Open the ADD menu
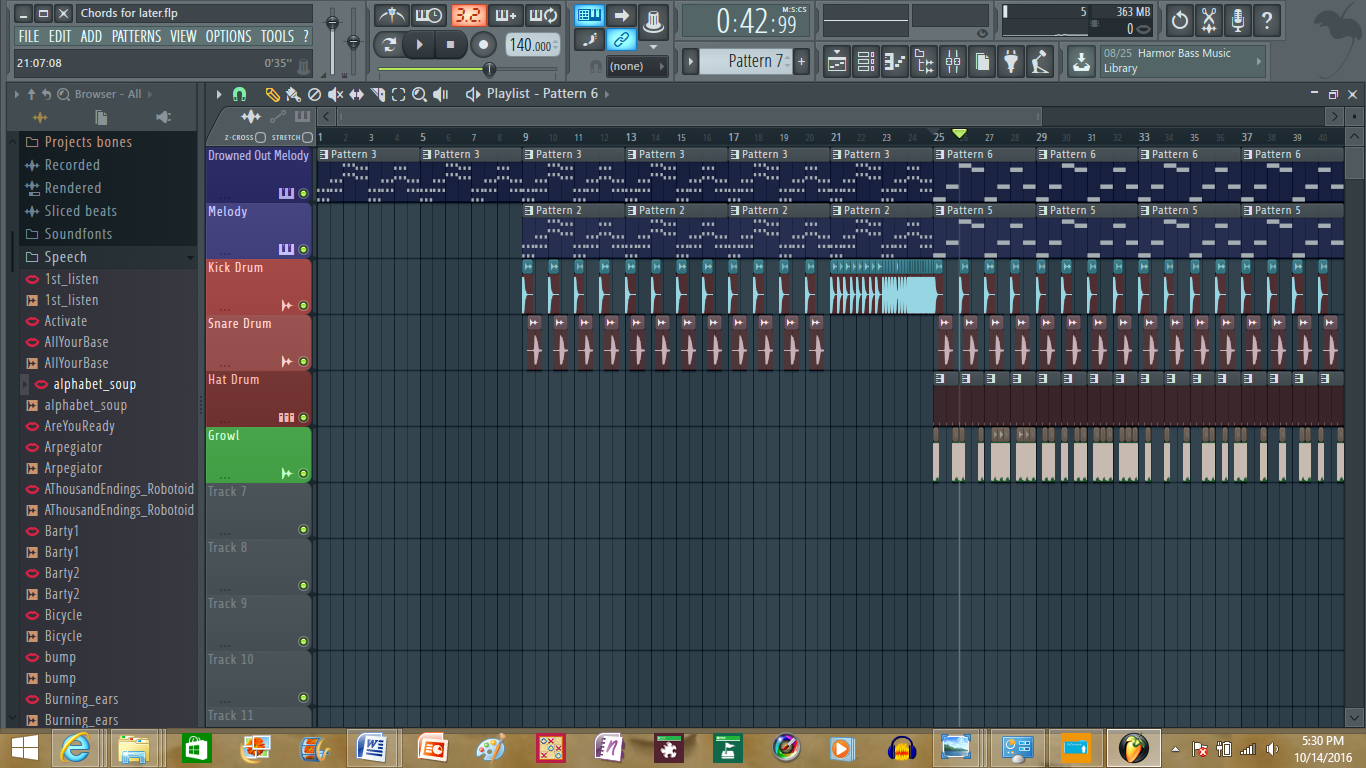 point(91,36)
